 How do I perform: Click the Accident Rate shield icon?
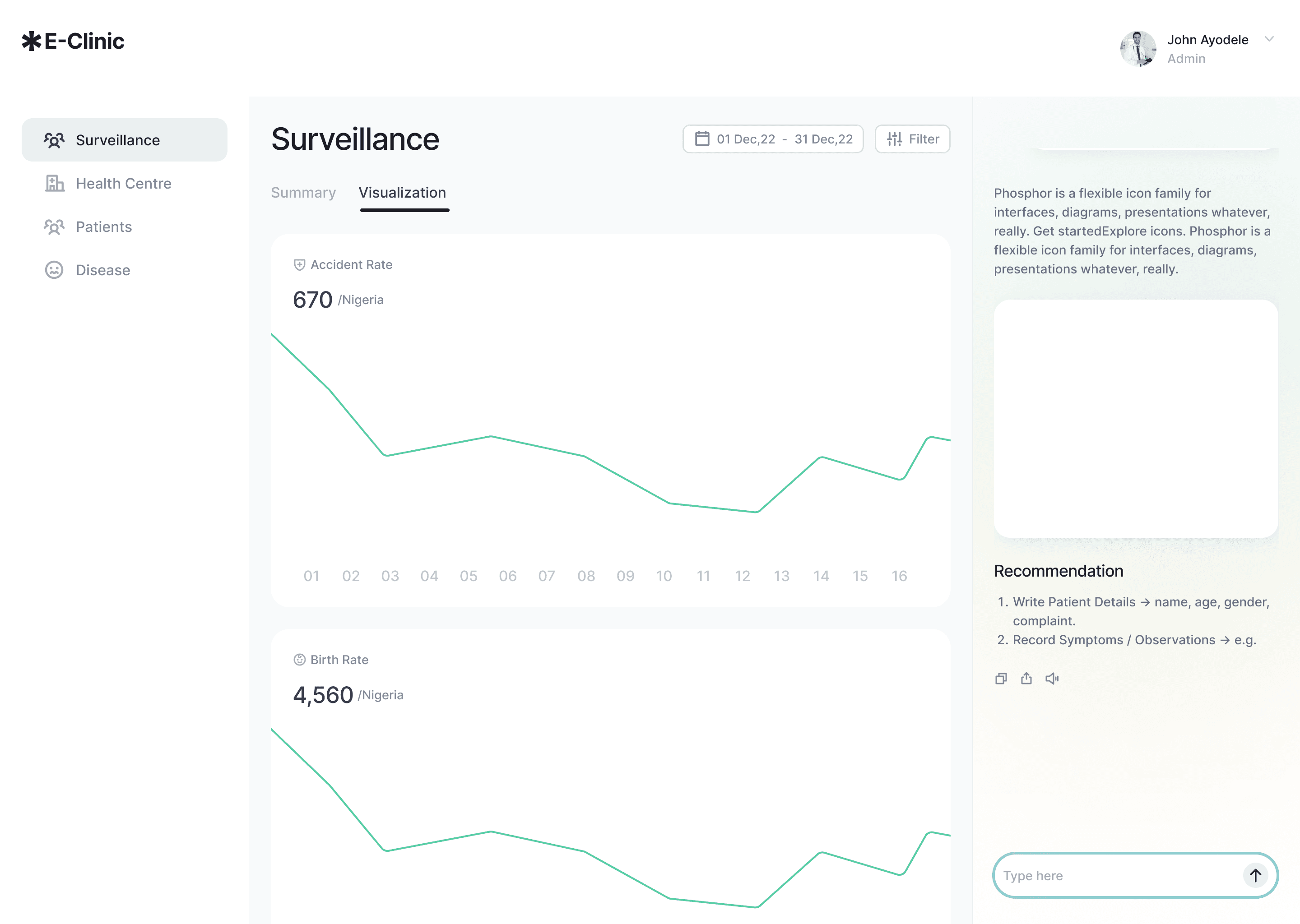click(299, 264)
